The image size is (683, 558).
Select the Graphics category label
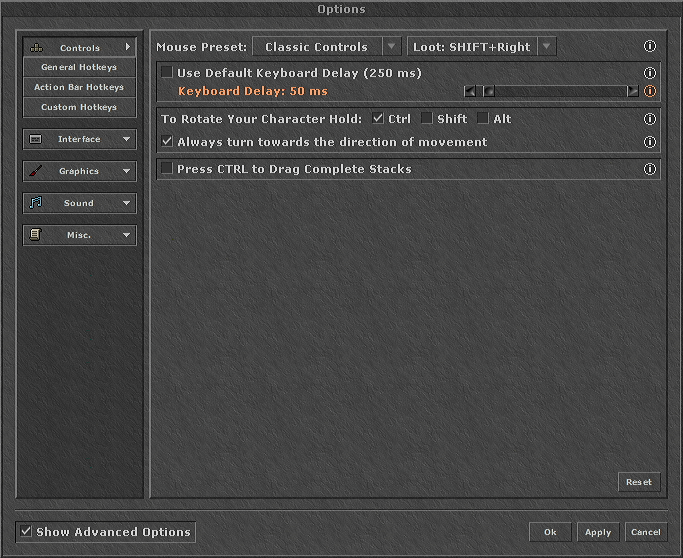79,171
